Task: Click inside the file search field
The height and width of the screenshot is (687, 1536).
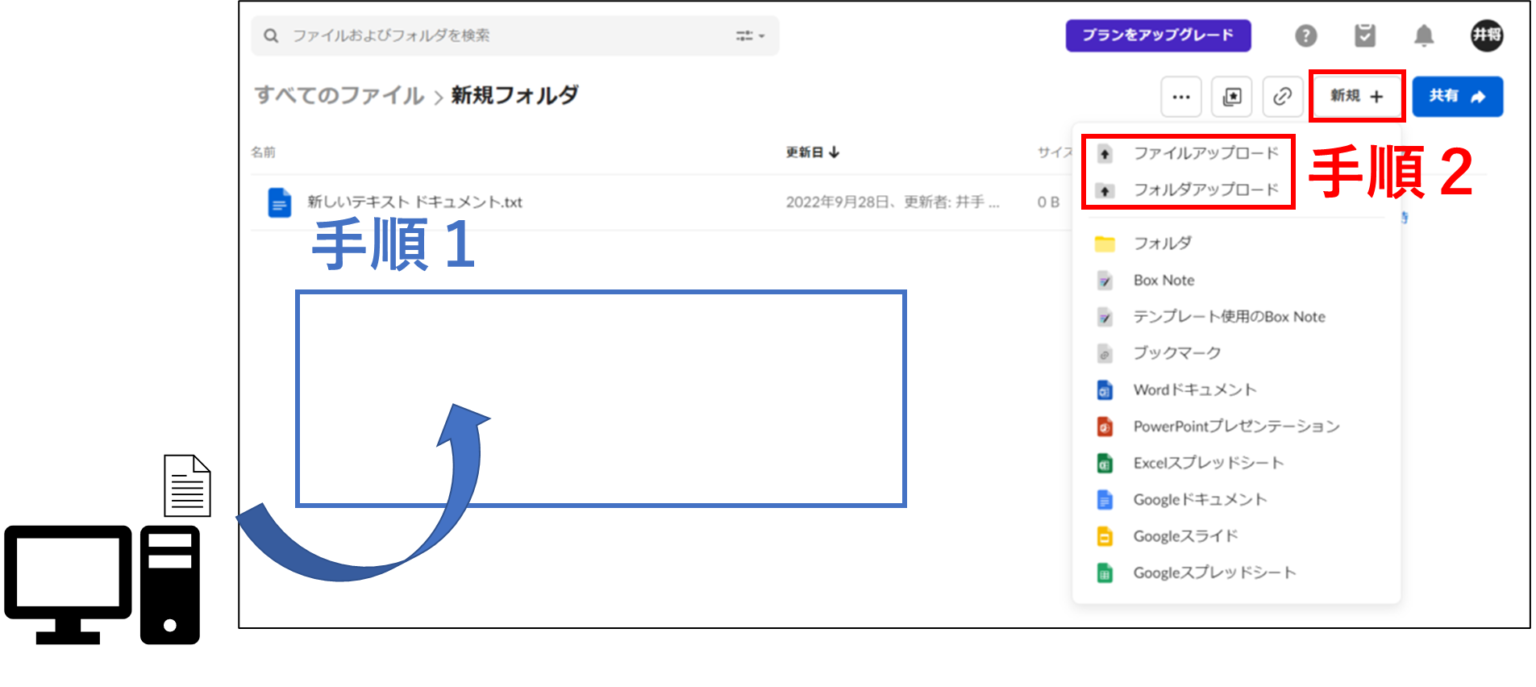Action: [x=450, y=35]
